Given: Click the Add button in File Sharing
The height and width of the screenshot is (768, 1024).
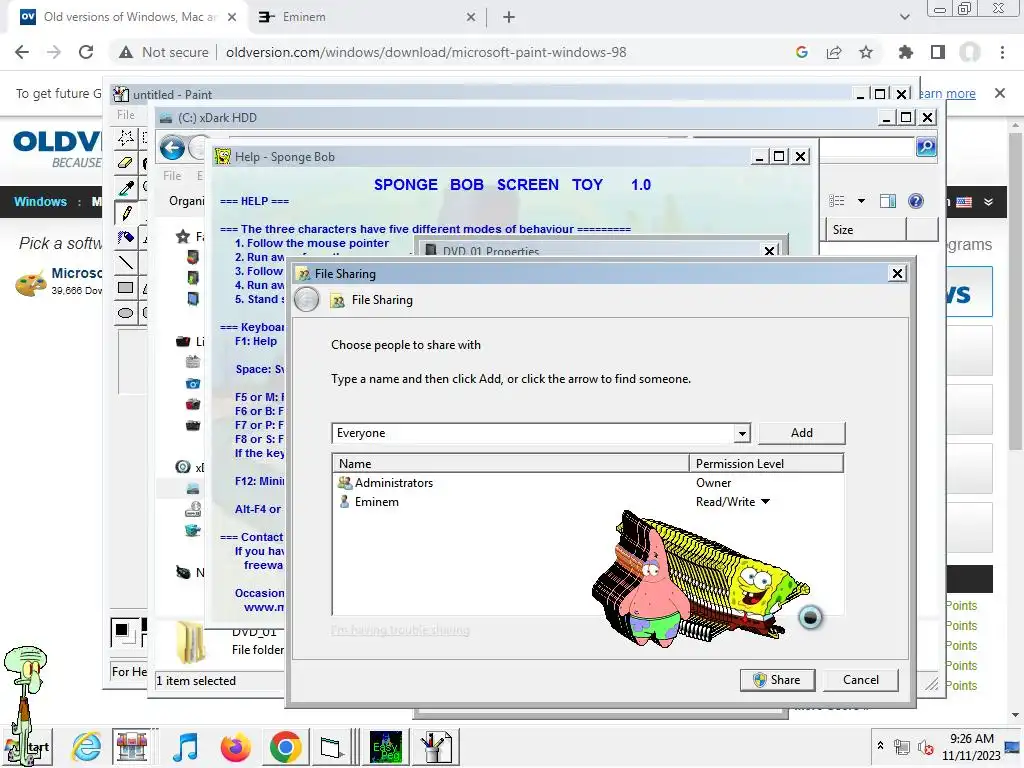Looking at the screenshot, I should click(x=801, y=433).
